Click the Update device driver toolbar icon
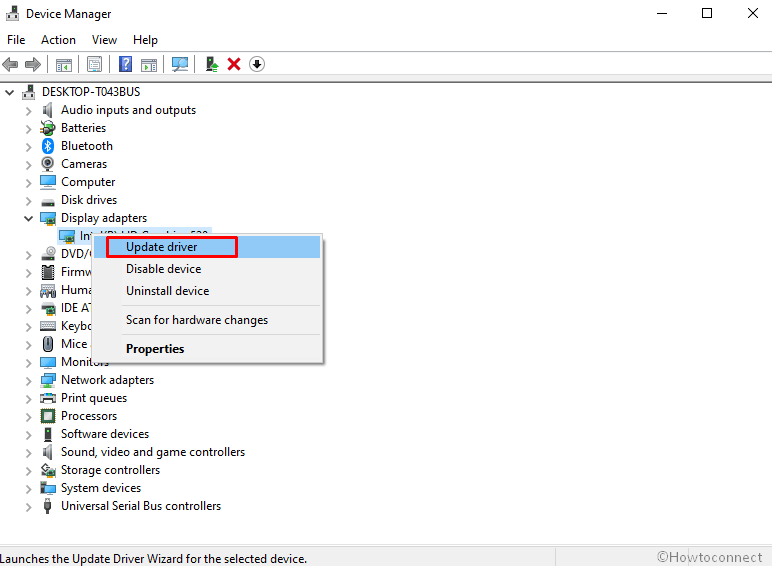This screenshot has width=772, height=566. tap(212, 64)
